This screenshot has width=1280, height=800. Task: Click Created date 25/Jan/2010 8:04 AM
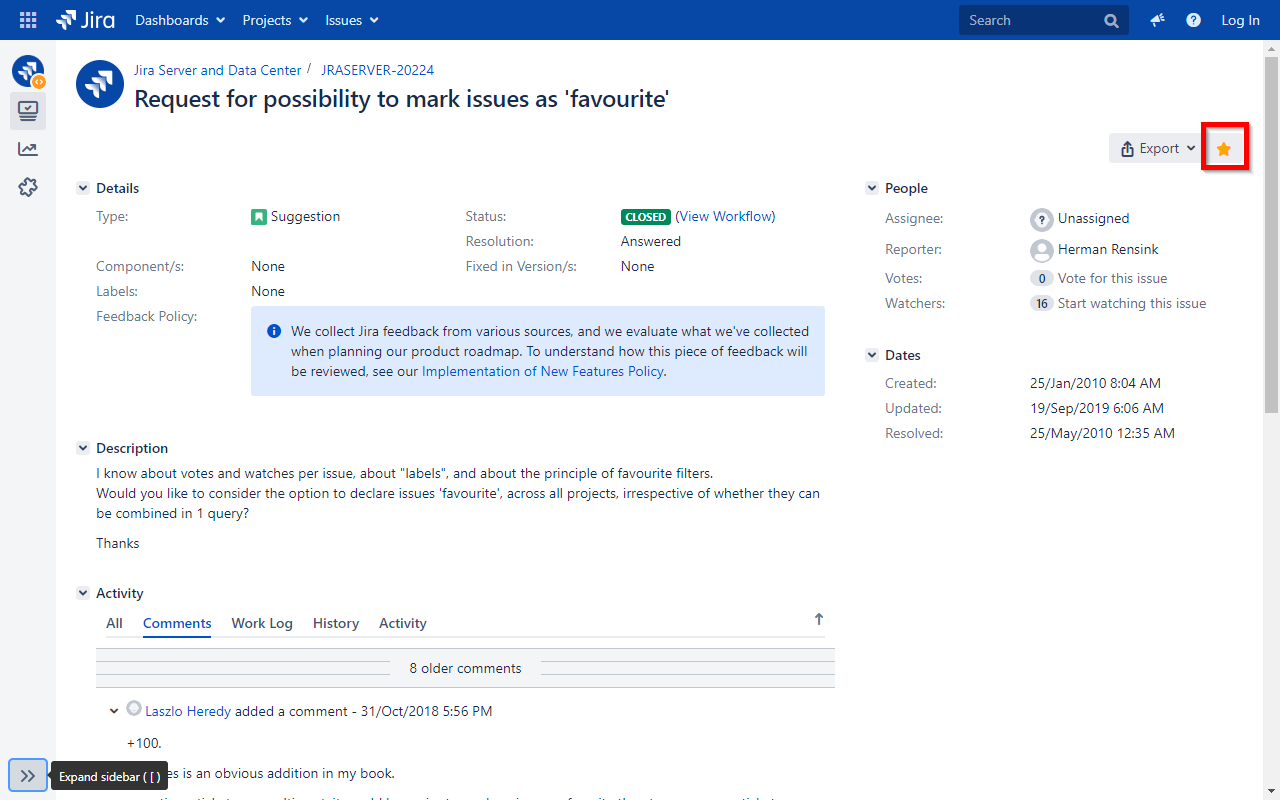1095,383
